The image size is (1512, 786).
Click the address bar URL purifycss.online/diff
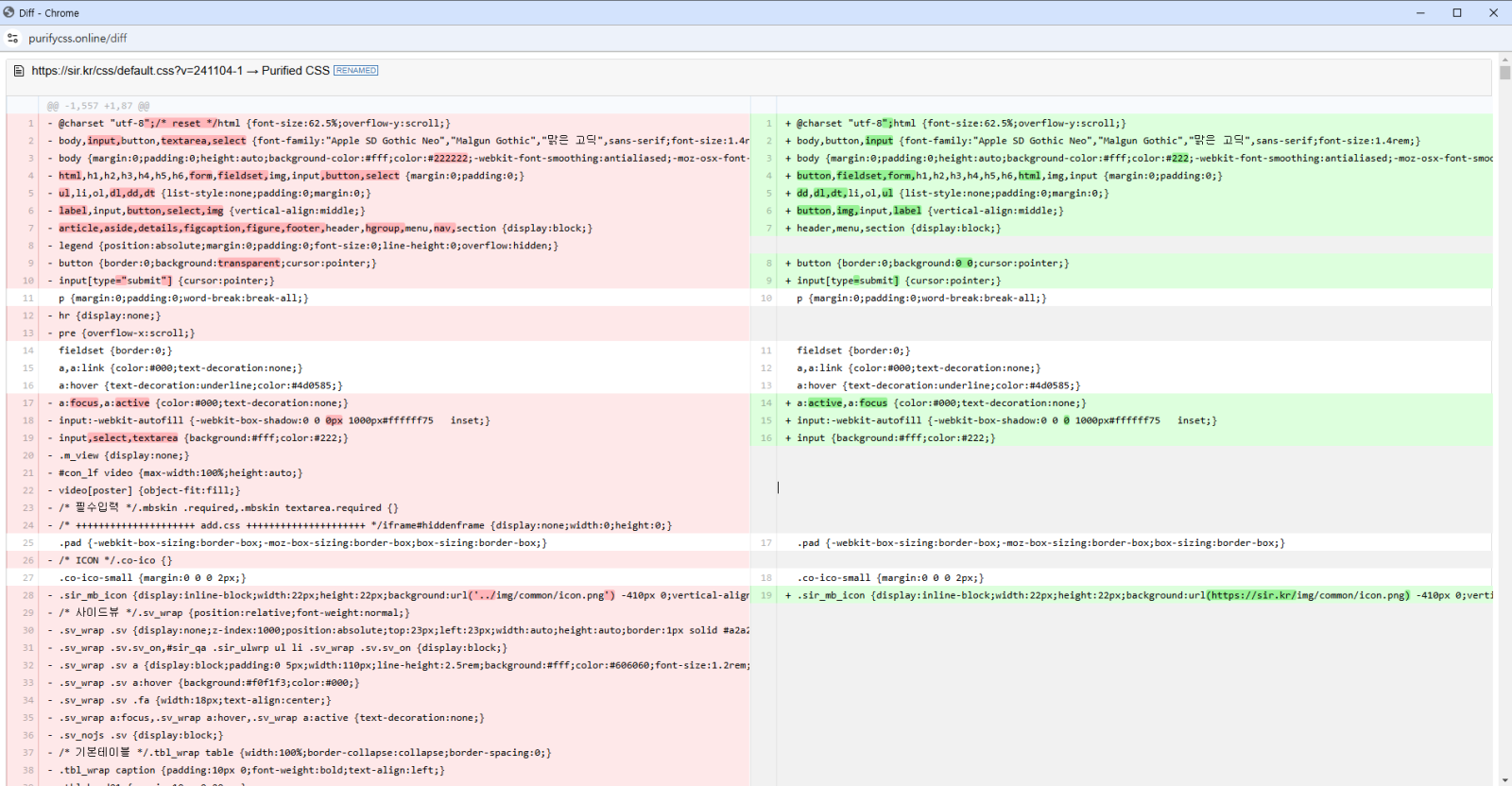point(77,39)
